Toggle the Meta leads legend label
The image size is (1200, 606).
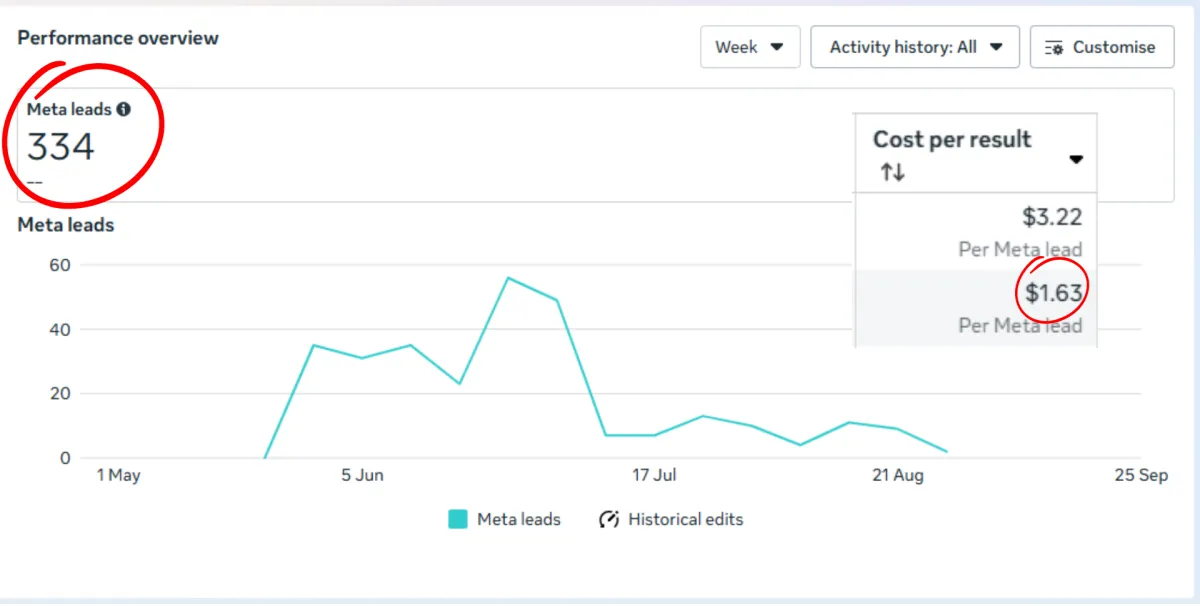tap(519, 520)
